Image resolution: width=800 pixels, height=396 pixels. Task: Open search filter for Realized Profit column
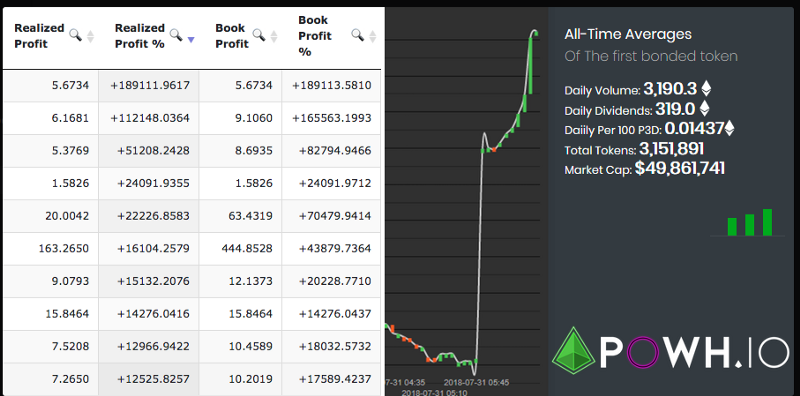point(76,35)
